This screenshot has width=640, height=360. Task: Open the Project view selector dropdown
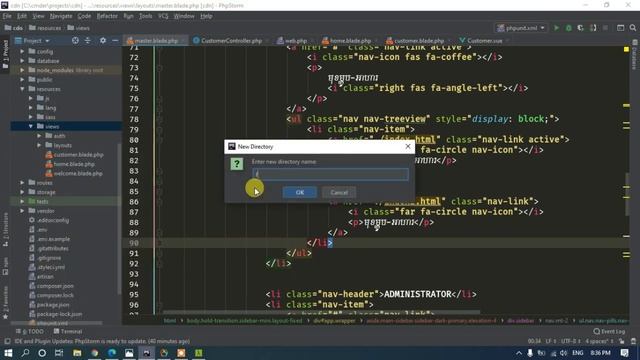point(32,41)
